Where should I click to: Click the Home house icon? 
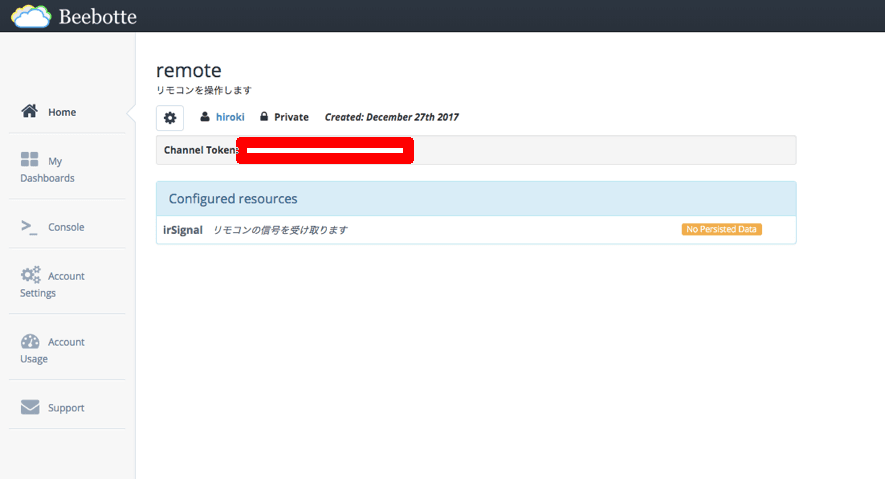(30, 111)
